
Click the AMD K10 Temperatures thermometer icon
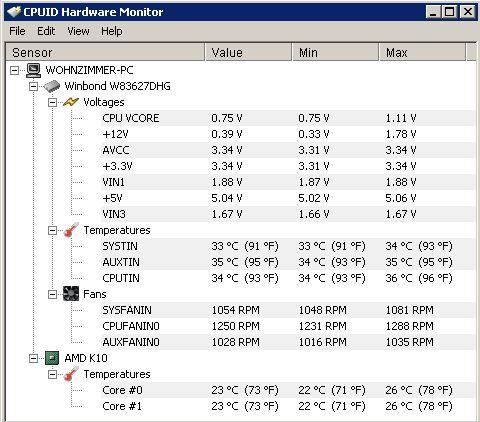click(71, 374)
